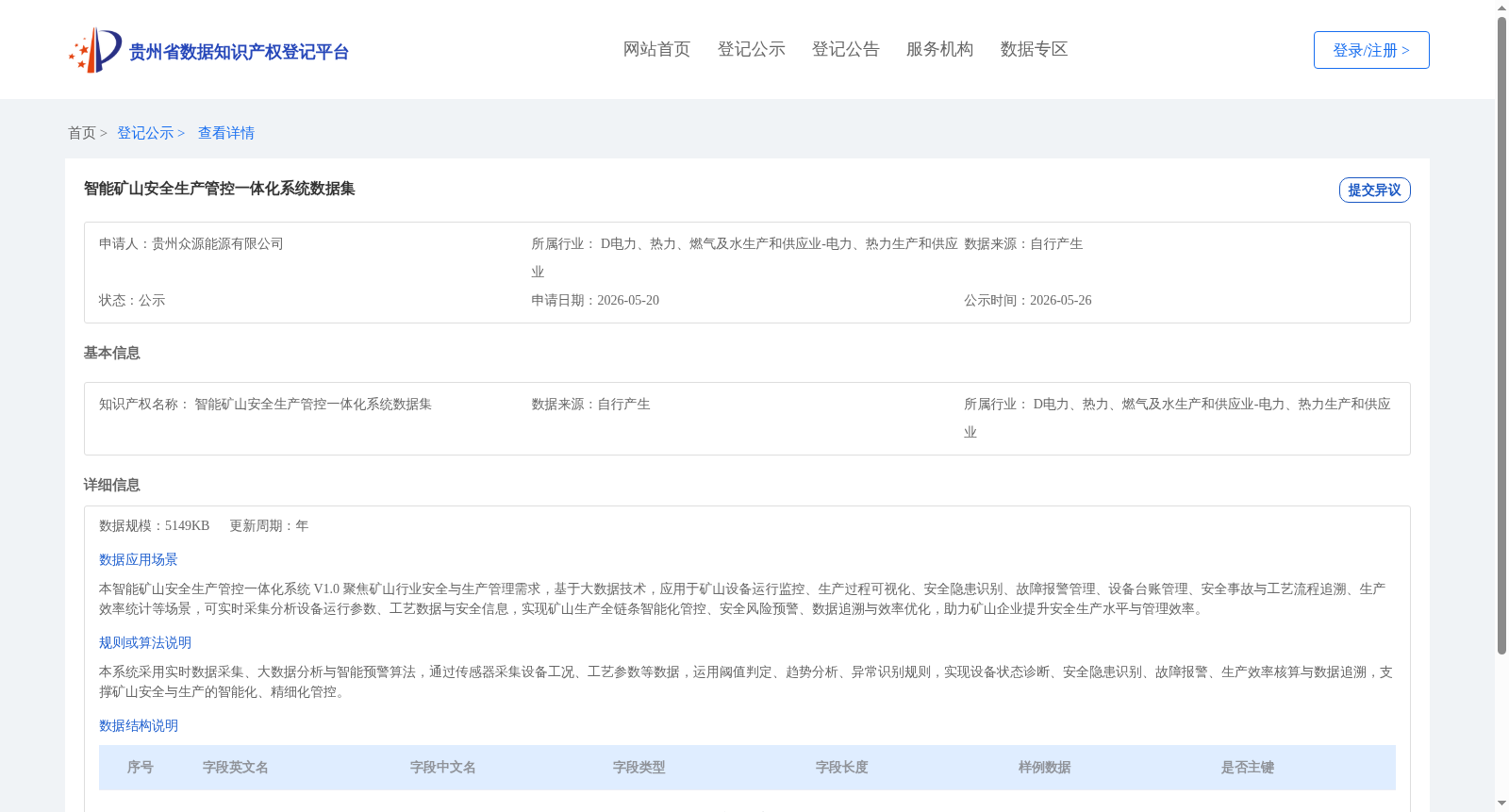1509x812 pixels.
Task: Open the 登记公示 navigation item
Action: pos(751,49)
